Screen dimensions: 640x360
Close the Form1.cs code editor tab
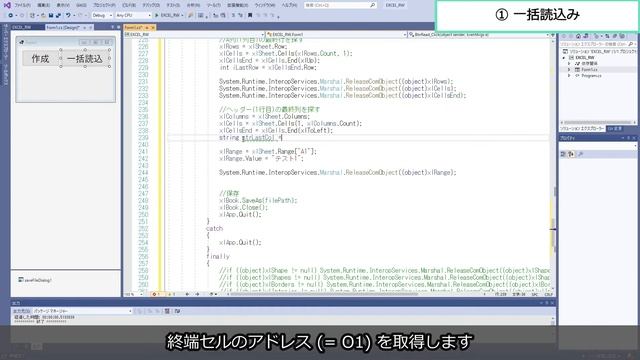153,27
